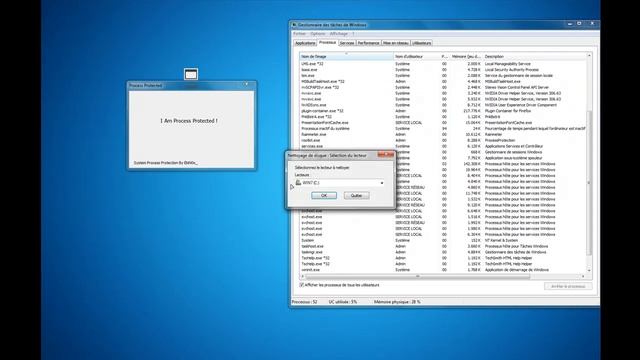
Task: Click the vertical scrollbar of the process list
Action: click(x=589, y=183)
